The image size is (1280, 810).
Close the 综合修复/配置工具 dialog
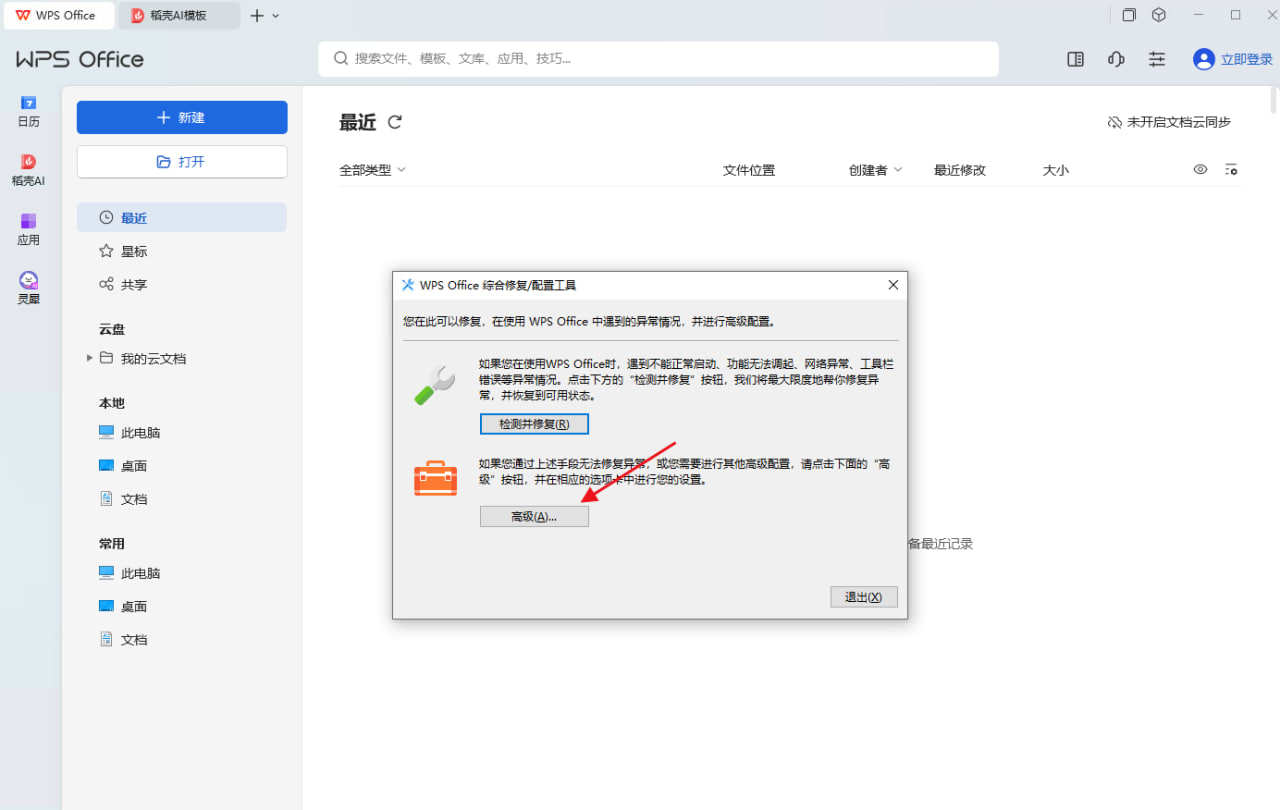893,285
